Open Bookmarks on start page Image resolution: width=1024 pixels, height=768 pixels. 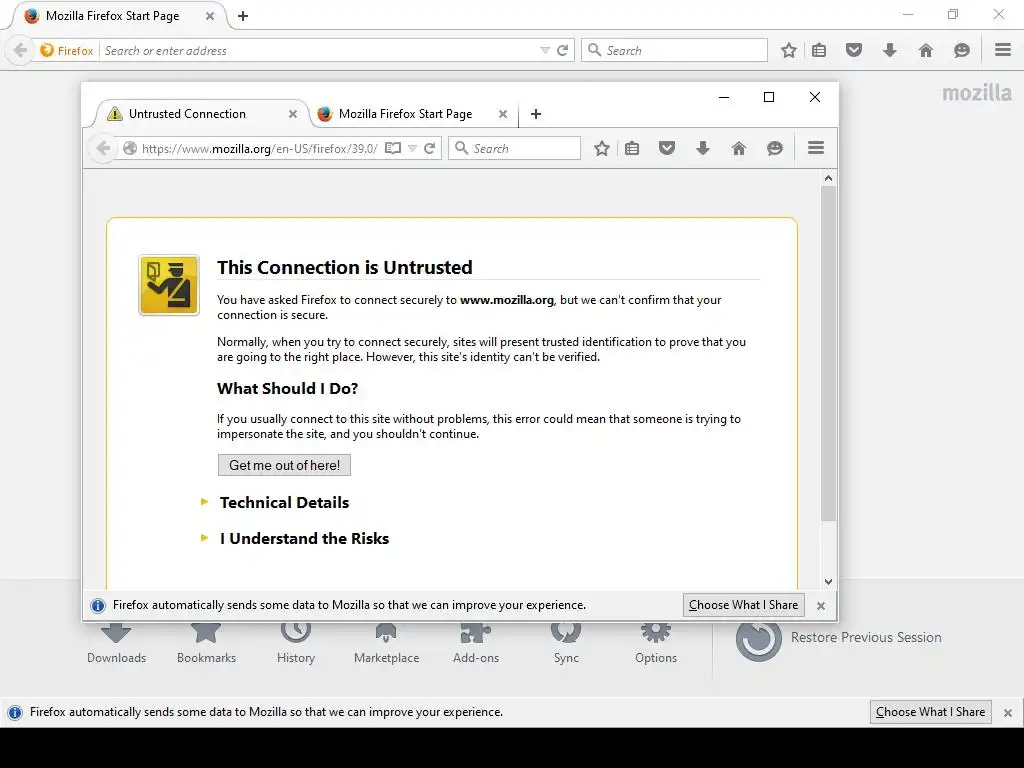(x=206, y=632)
